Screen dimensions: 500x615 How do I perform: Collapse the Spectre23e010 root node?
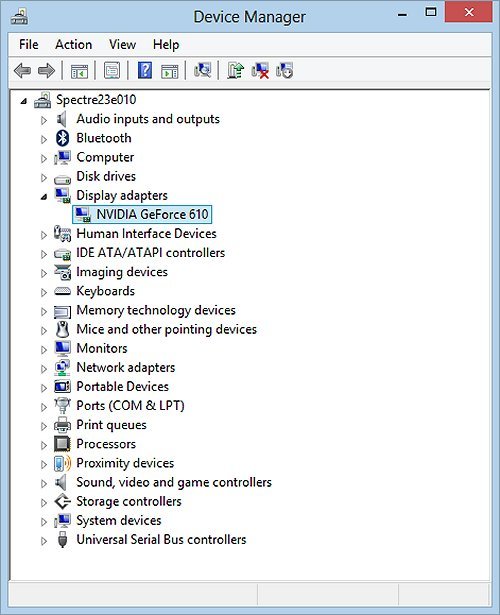pos(24,101)
